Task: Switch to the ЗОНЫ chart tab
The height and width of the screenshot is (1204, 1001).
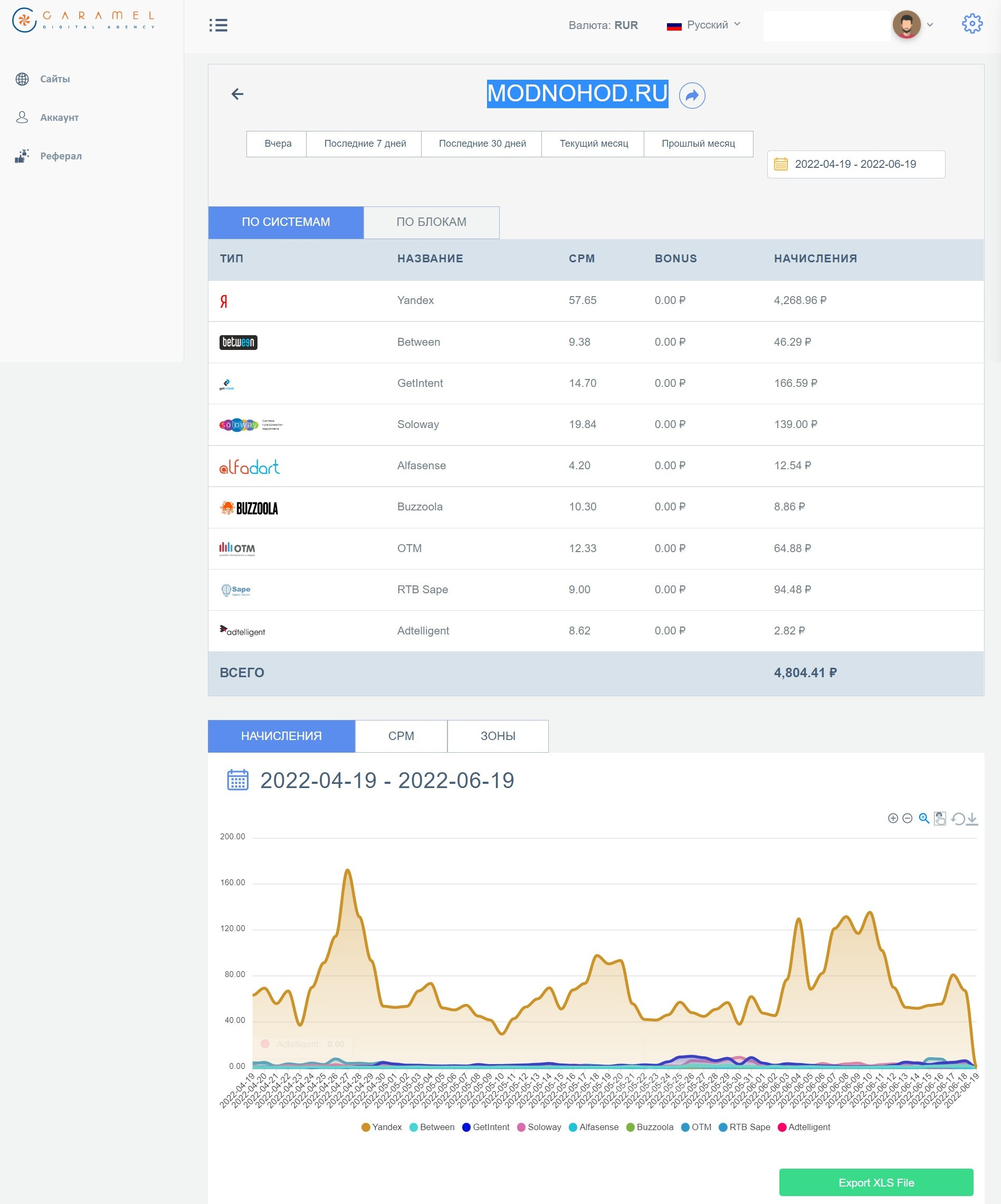Action: [x=498, y=736]
